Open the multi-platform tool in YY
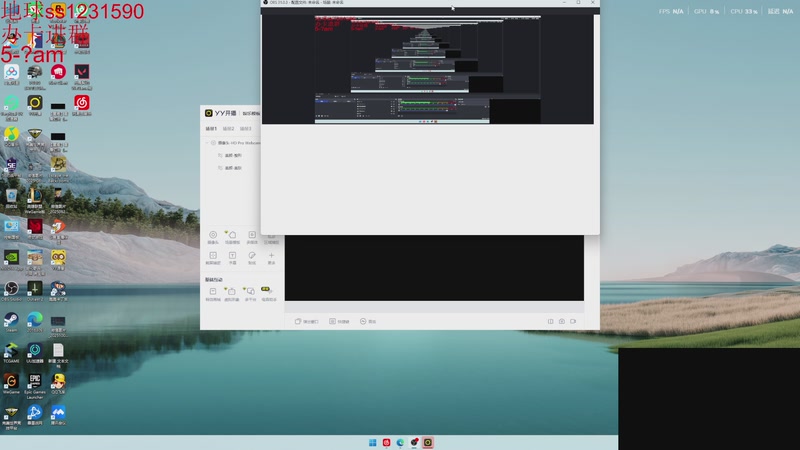The width and height of the screenshot is (800, 450). tap(250, 294)
